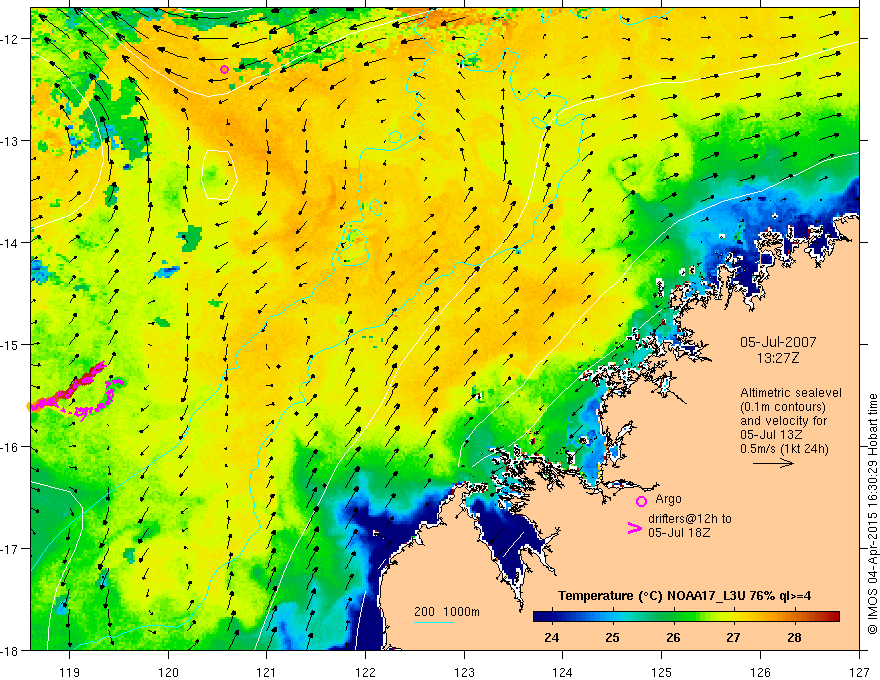Click longitude axis label '123'

point(464,672)
